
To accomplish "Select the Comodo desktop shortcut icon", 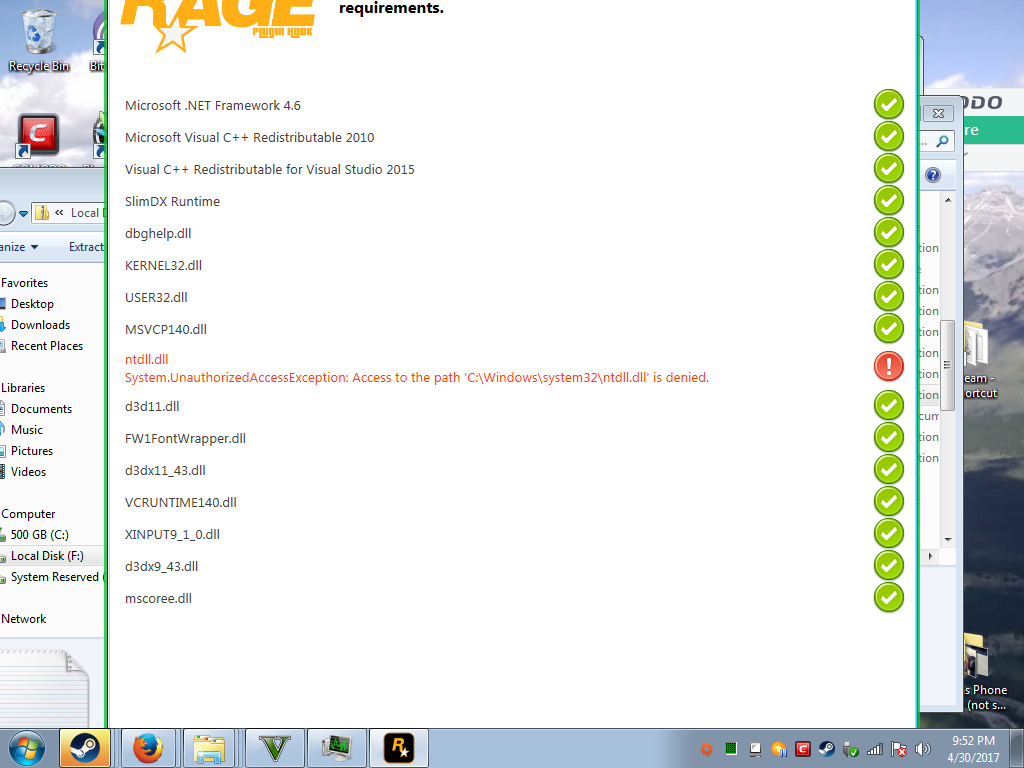I will [x=37, y=136].
